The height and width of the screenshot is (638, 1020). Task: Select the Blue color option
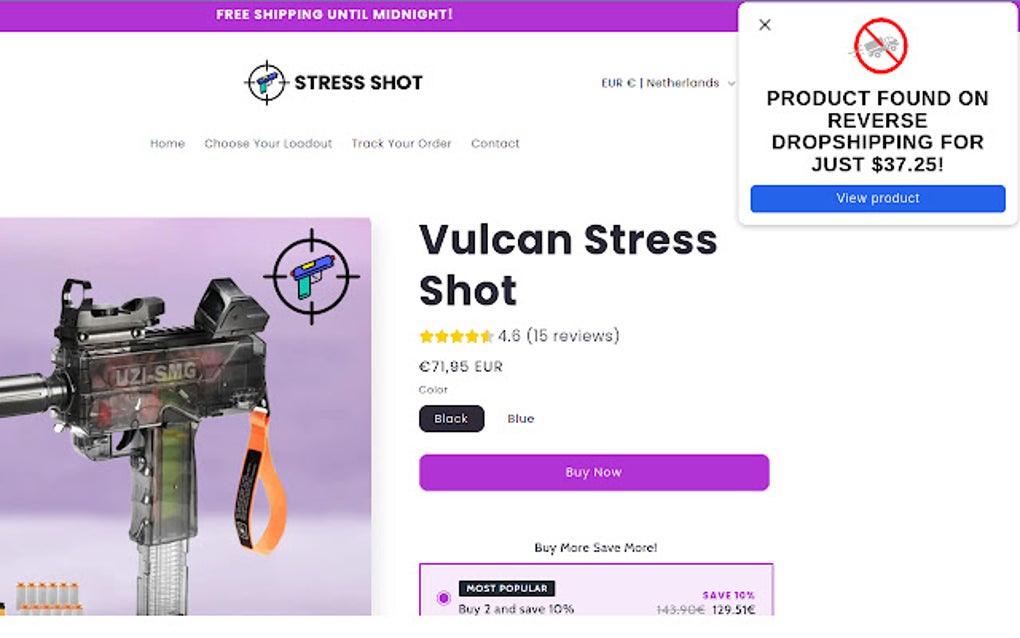520,419
